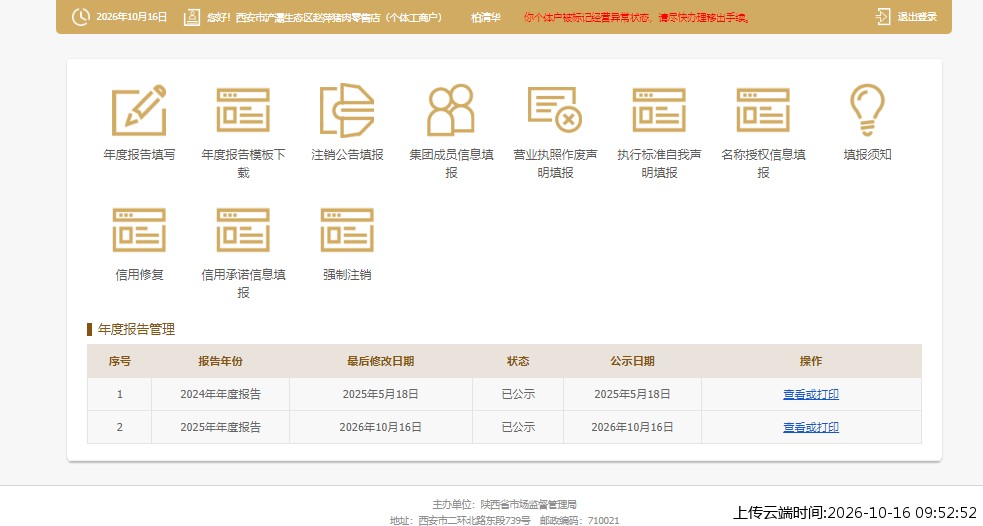Click the 序号 column header

click(119, 361)
